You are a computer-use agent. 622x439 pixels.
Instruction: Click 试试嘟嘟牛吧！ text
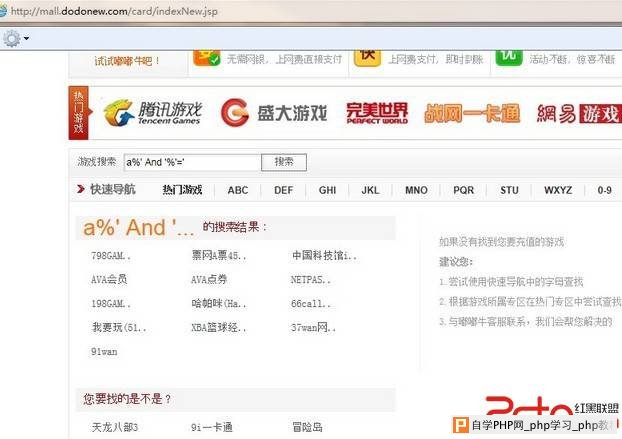coord(127,61)
